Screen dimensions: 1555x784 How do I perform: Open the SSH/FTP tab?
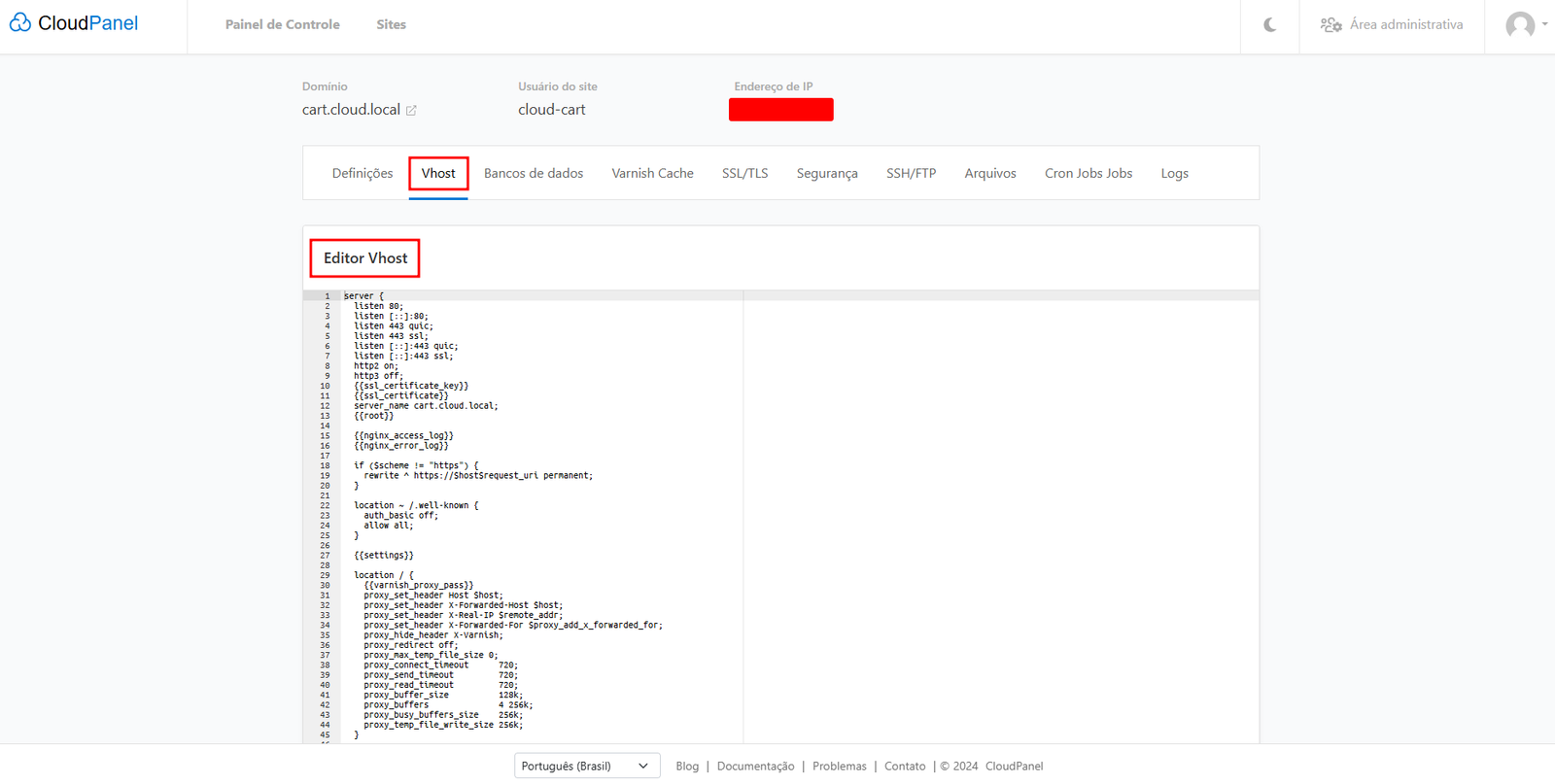pyautogui.click(x=911, y=173)
